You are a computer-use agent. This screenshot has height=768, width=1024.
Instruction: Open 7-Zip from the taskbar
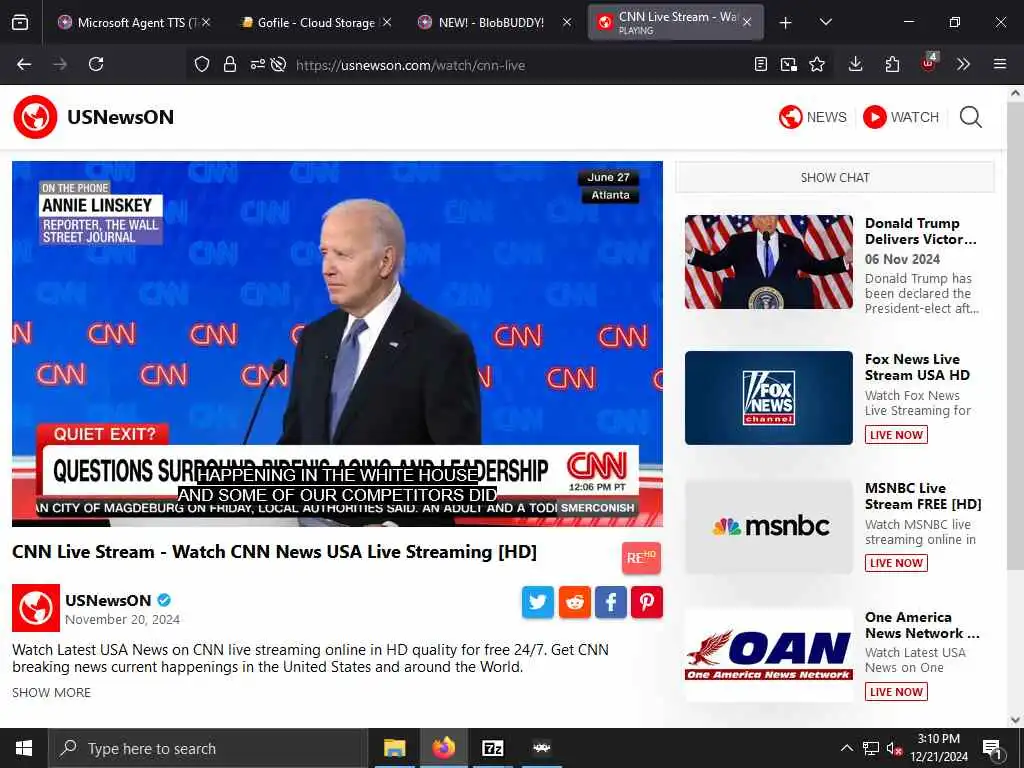coord(492,748)
